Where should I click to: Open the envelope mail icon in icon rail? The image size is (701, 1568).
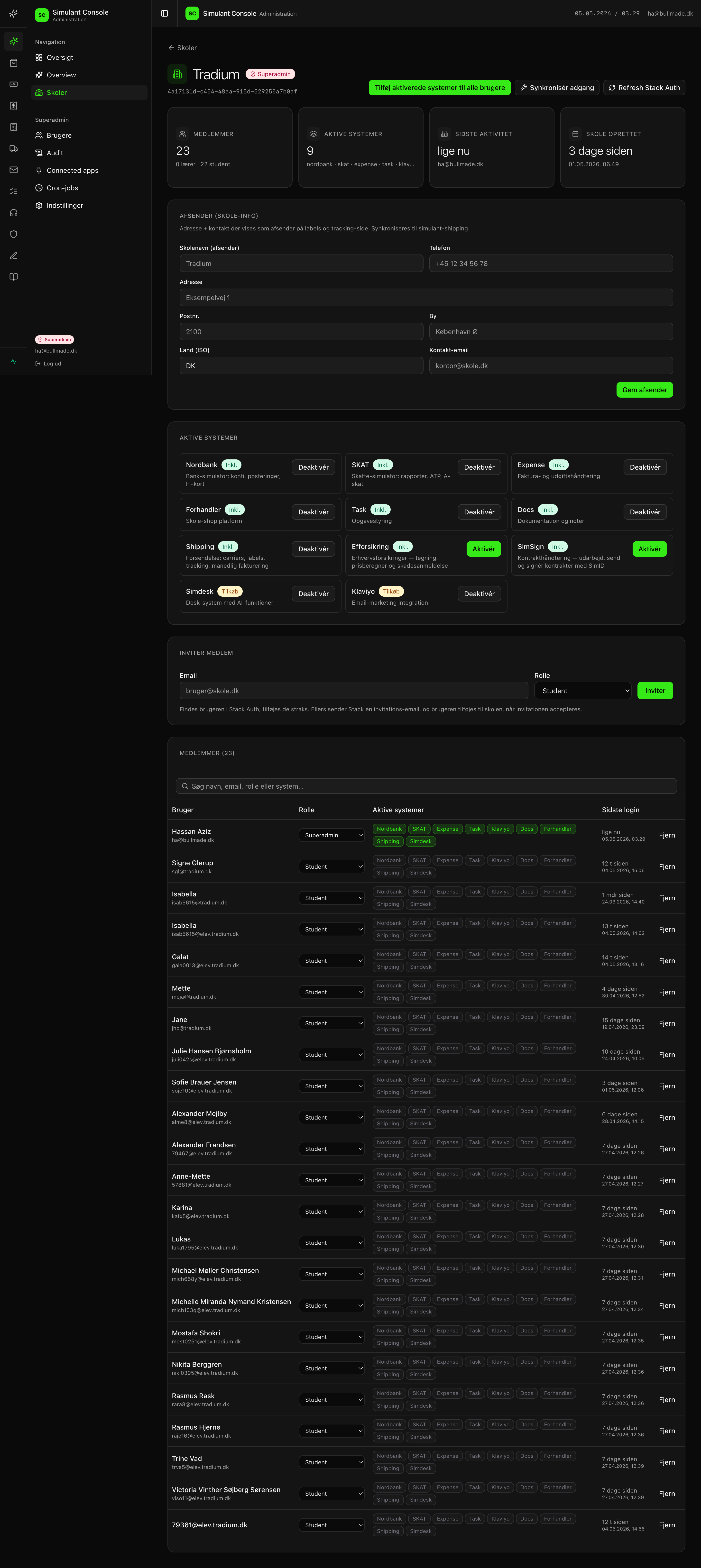[x=13, y=170]
